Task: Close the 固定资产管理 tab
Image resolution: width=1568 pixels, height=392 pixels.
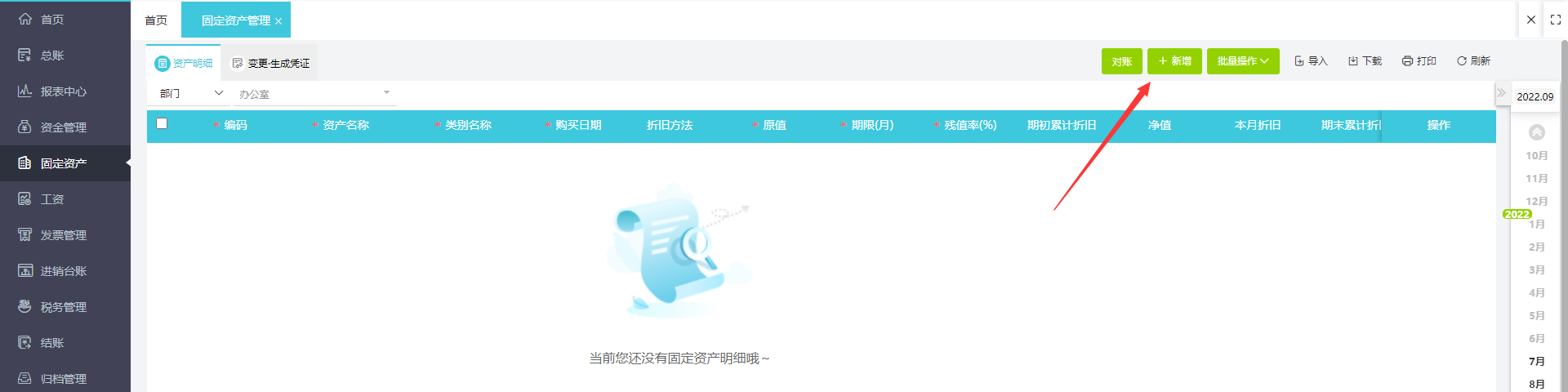Action: coord(278,22)
